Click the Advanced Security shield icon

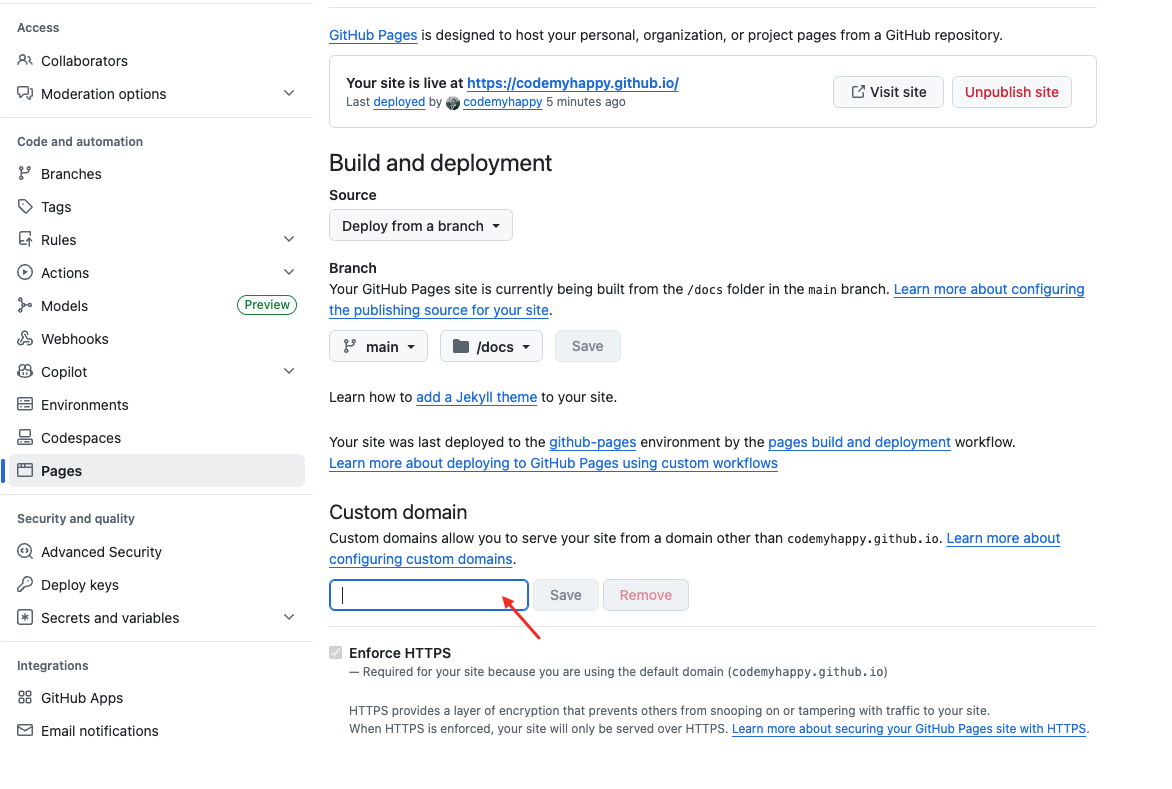tap(25, 551)
